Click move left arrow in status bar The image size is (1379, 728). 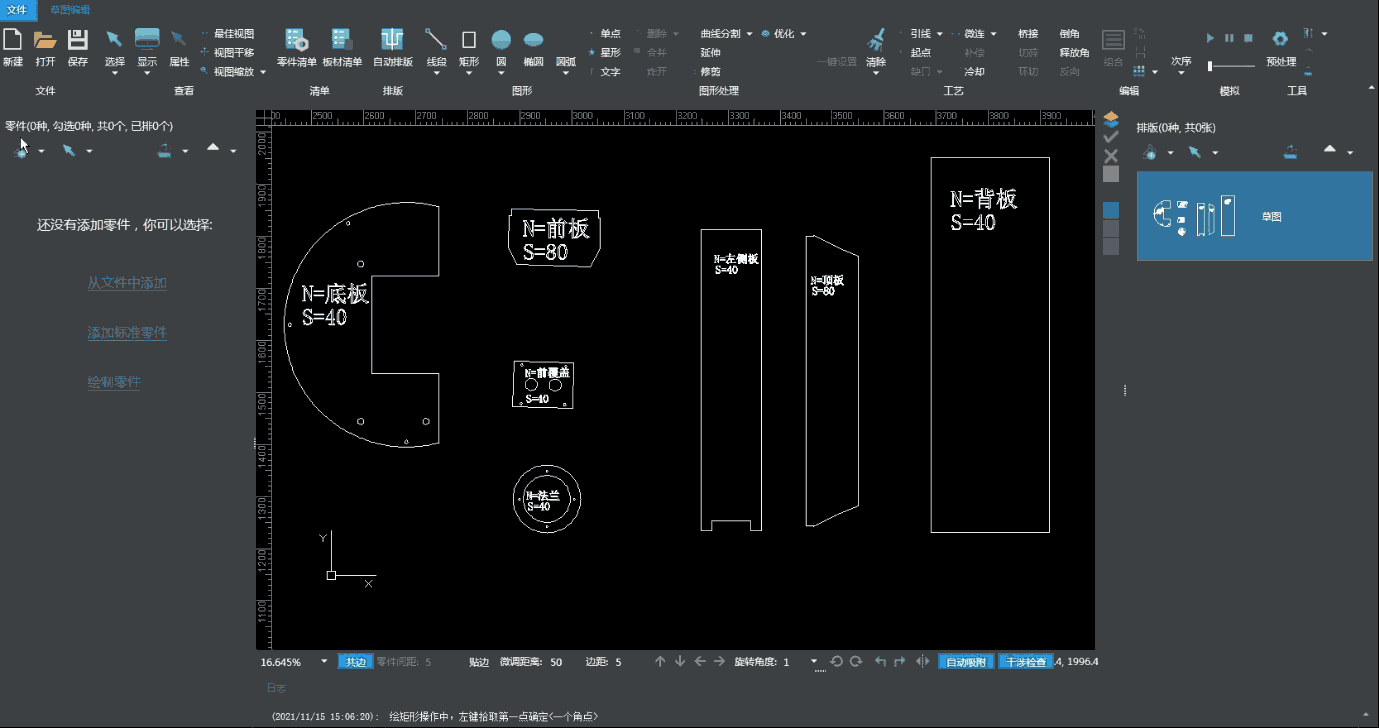pyautogui.click(x=700, y=661)
